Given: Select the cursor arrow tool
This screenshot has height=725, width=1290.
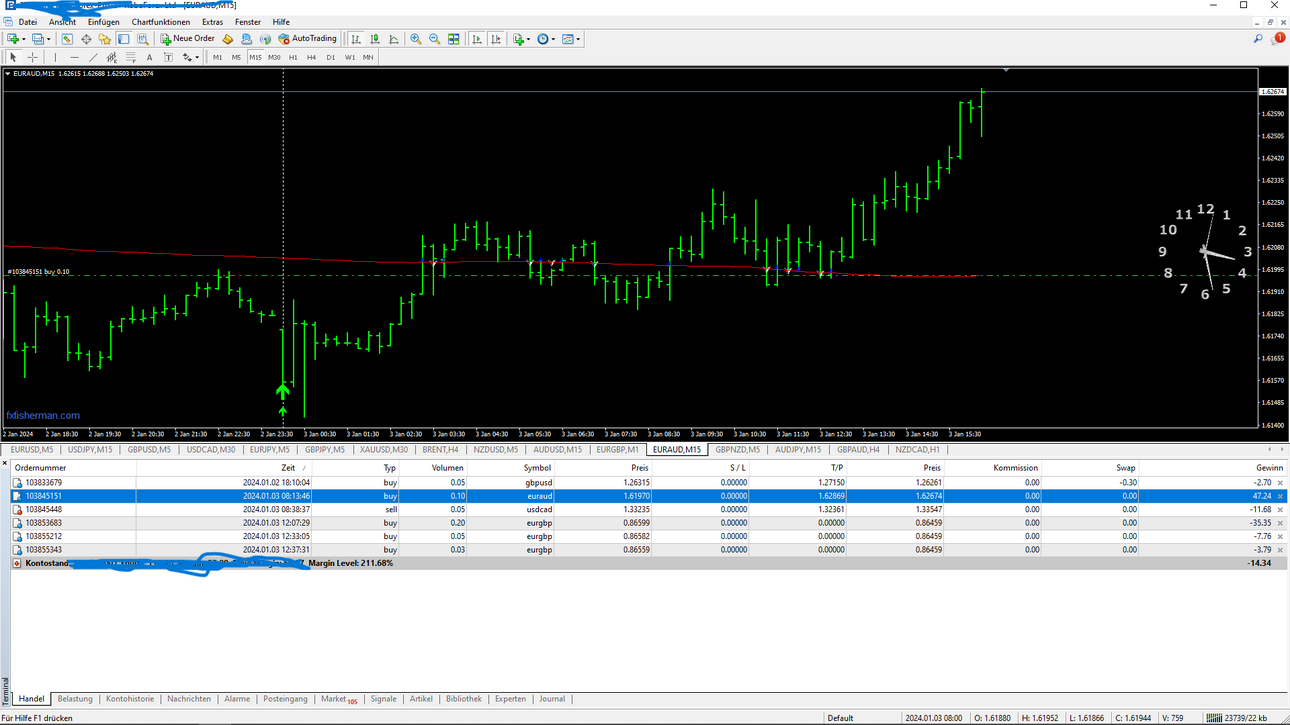Looking at the screenshot, I should [x=13, y=57].
